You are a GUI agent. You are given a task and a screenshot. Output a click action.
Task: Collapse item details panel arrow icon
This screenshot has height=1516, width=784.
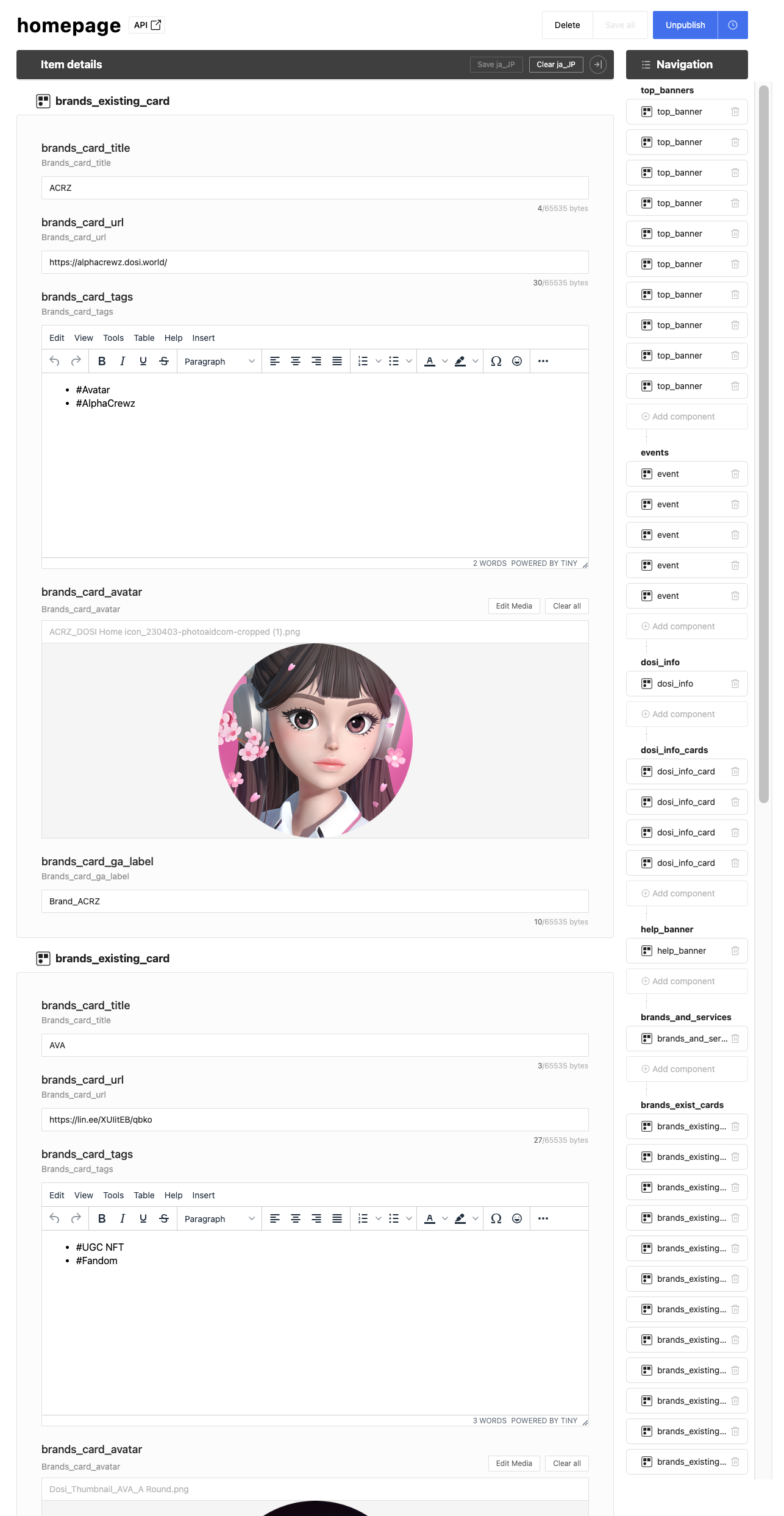coord(598,65)
